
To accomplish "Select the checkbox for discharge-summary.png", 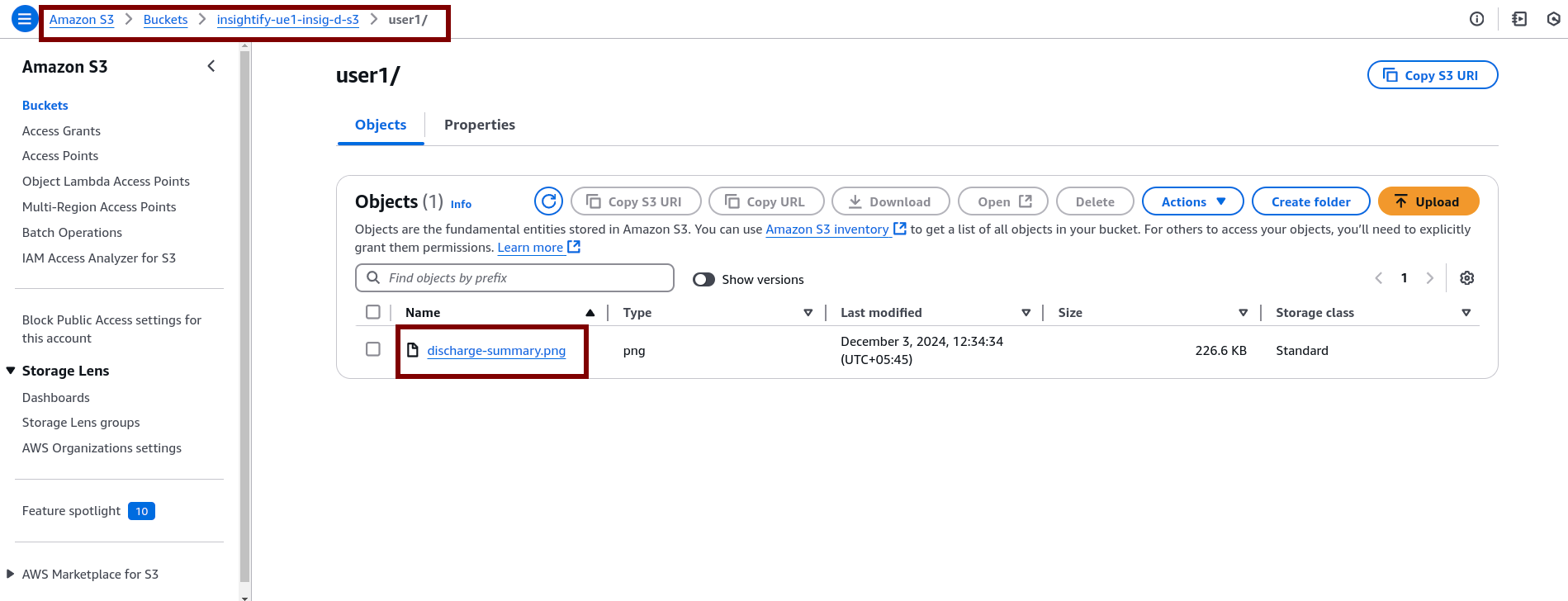I will click(x=373, y=349).
